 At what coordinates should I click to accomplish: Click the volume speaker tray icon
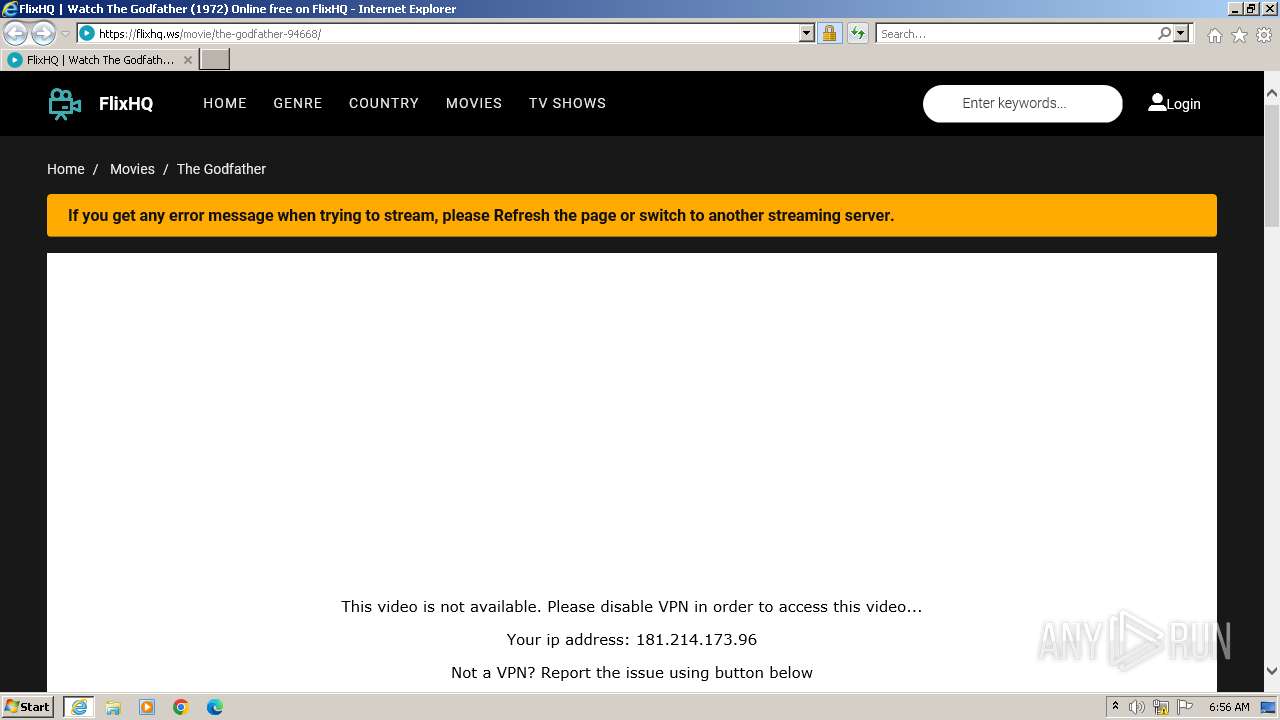(x=1137, y=707)
